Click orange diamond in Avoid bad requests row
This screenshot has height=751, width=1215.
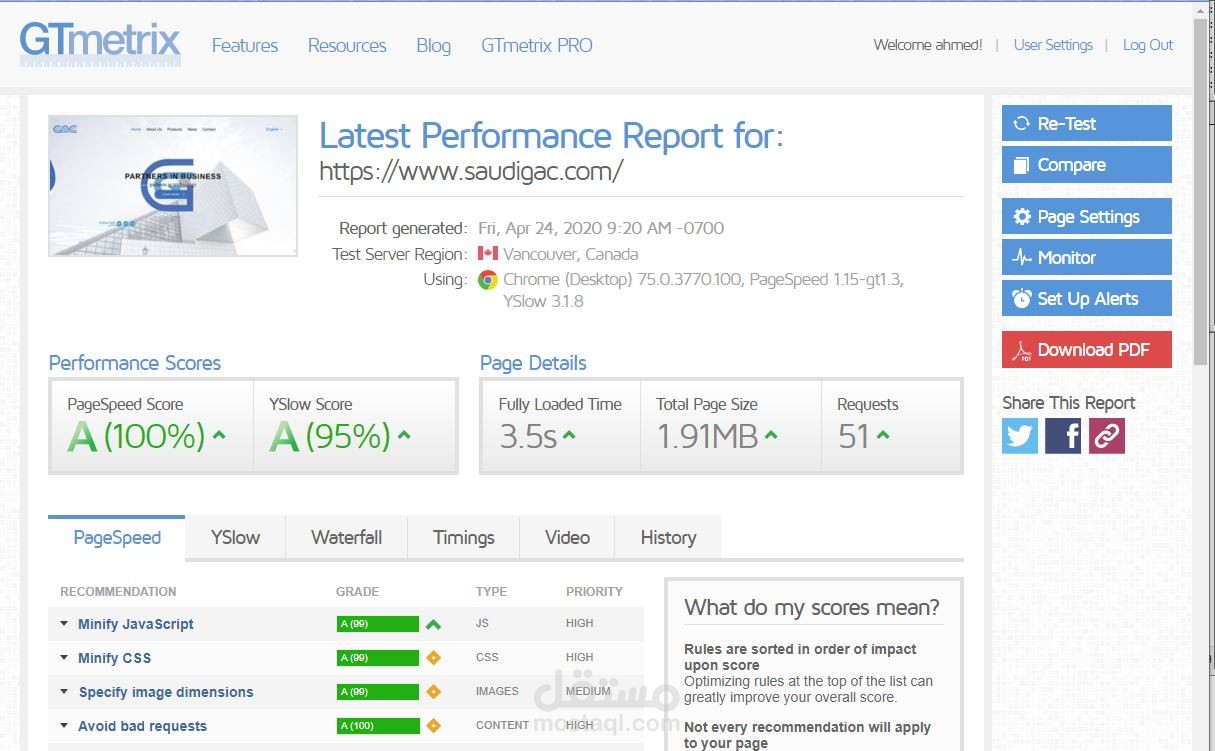coord(433,726)
